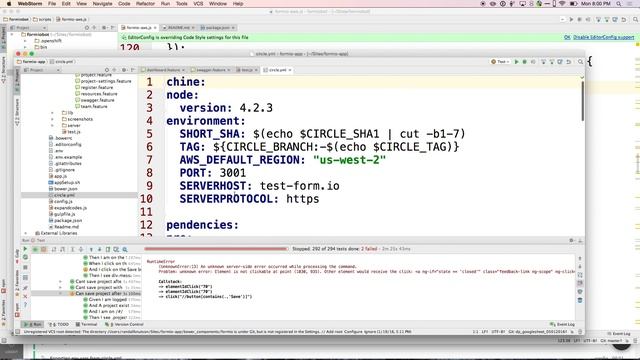Expand the screenshots folder

pos(52,119)
